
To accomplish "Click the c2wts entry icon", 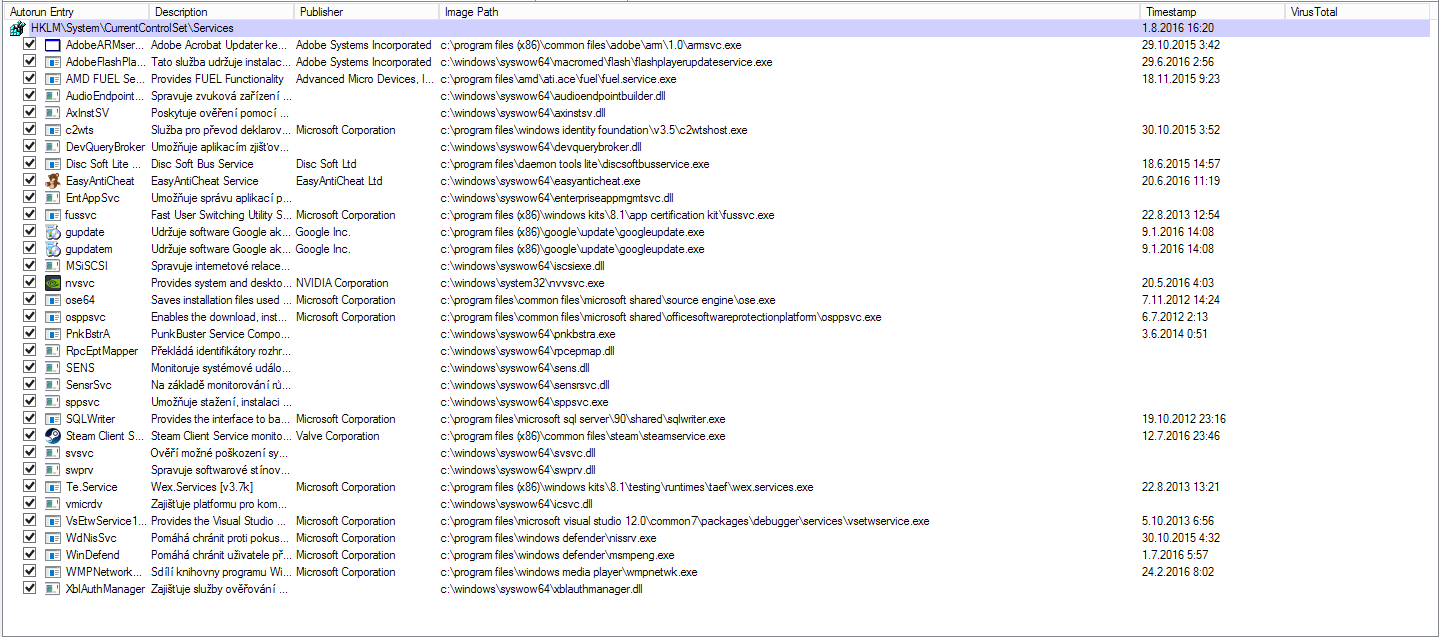I will [53, 130].
